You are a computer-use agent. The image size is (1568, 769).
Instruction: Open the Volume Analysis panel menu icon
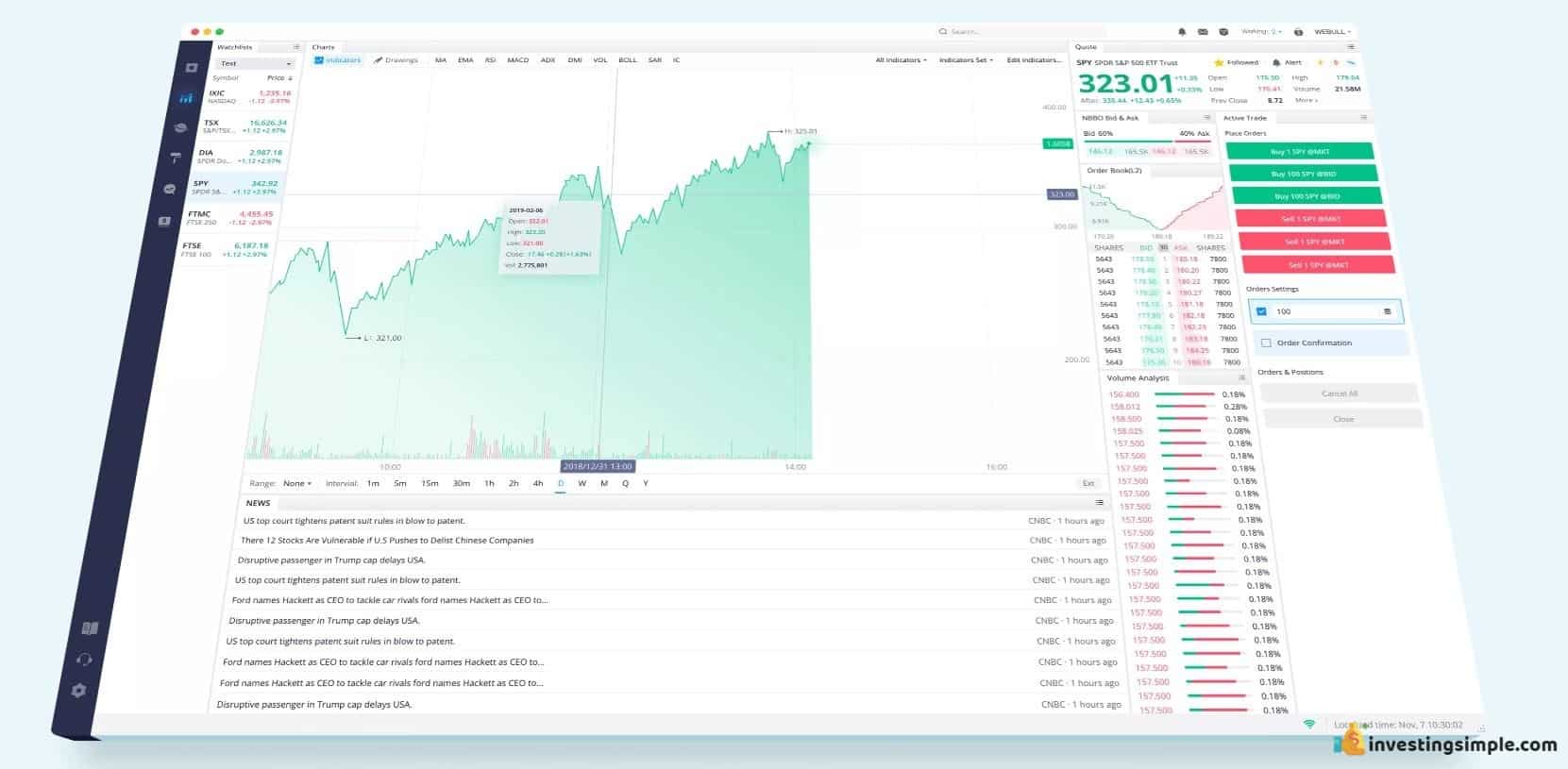(1241, 377)
